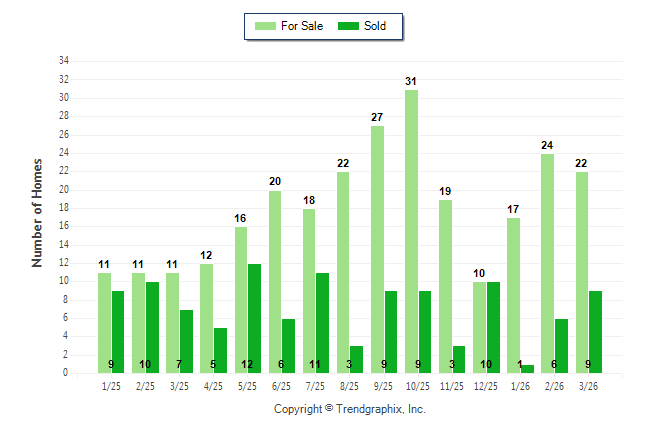The width and height of the screenshot is (646, 434).
Task: Click the 7/25 x-axis label
Action: click(315, 385)
